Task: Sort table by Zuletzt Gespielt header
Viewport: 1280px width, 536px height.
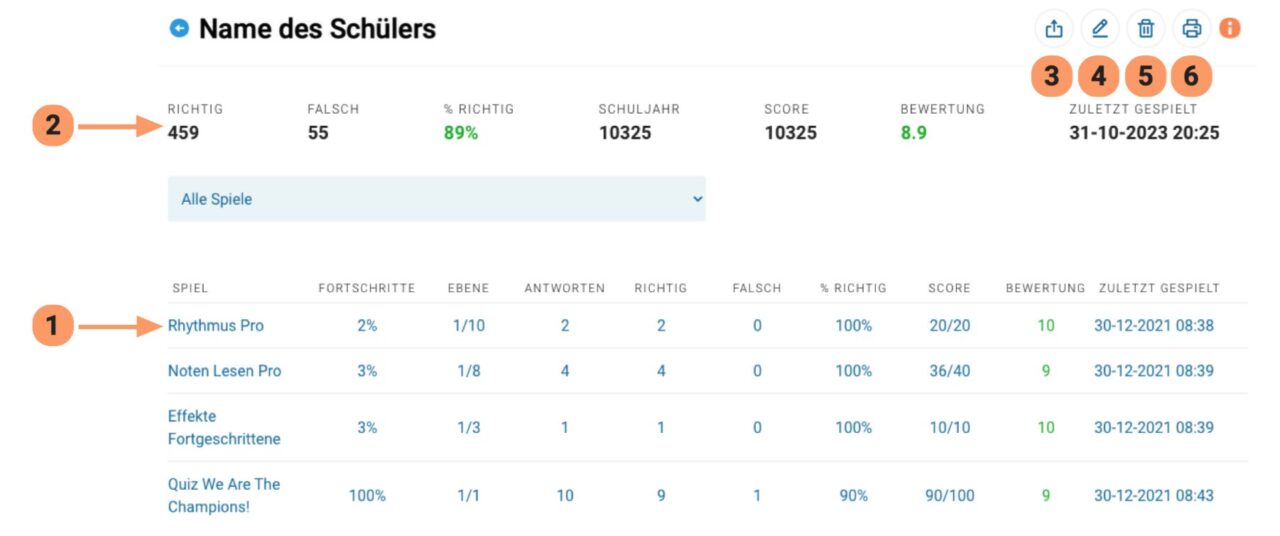Action: tap(1159, 288)
